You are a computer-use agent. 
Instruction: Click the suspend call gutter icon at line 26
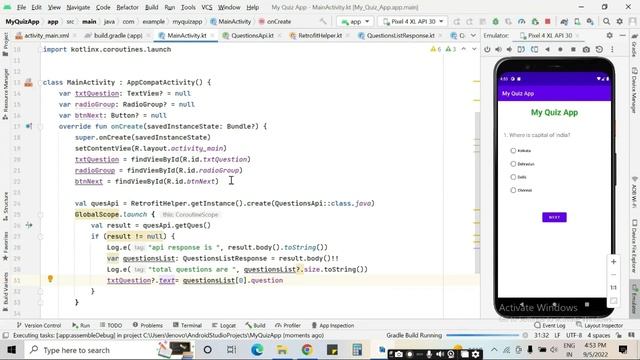(x=29, y=225)
